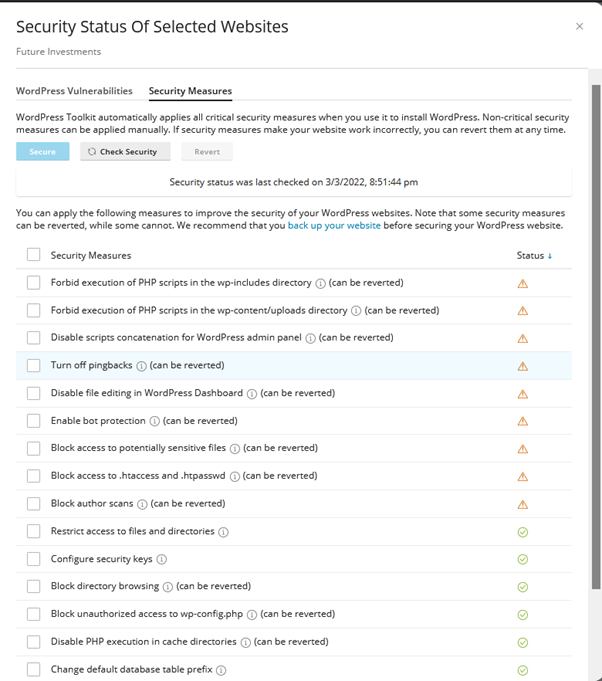The height and width of the screenshot is (681, 602).
Task: Tick Disable file editing in WordPress Dashboard
Action: point(34,393)
